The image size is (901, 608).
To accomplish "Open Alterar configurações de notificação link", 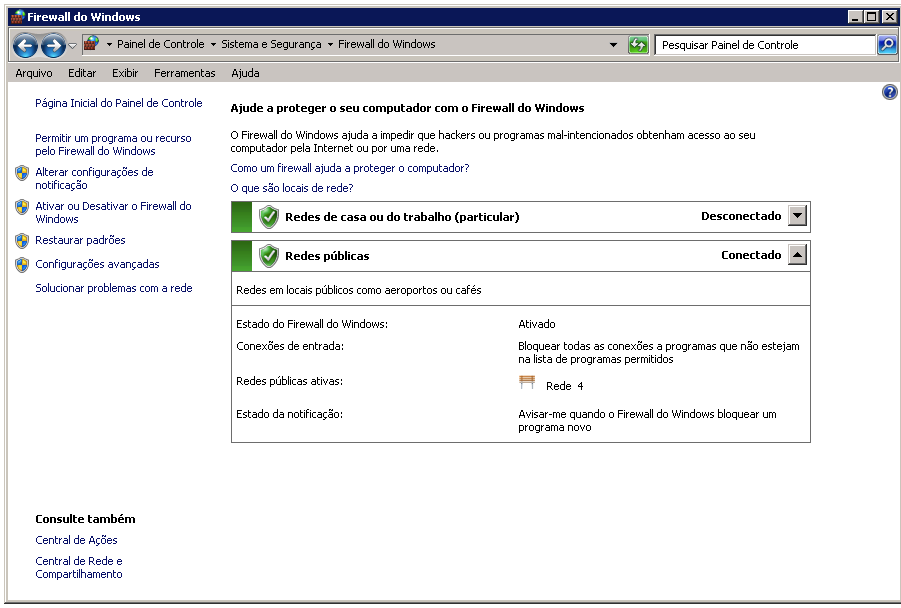I will click(94, 178).
